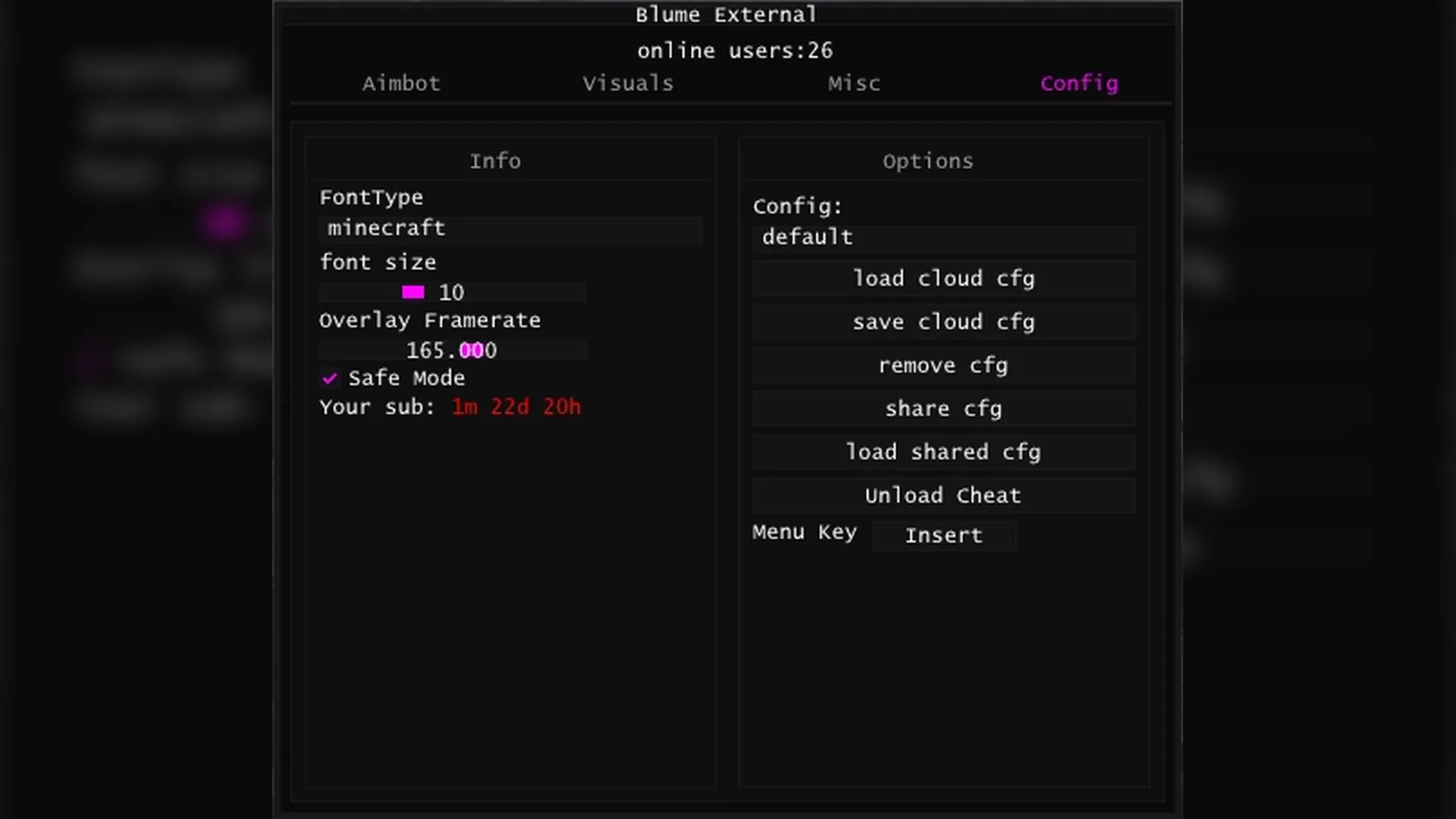Click the remove cfg button
The height and width of the screenshot is (819, 1456).
tap(943, 366)
